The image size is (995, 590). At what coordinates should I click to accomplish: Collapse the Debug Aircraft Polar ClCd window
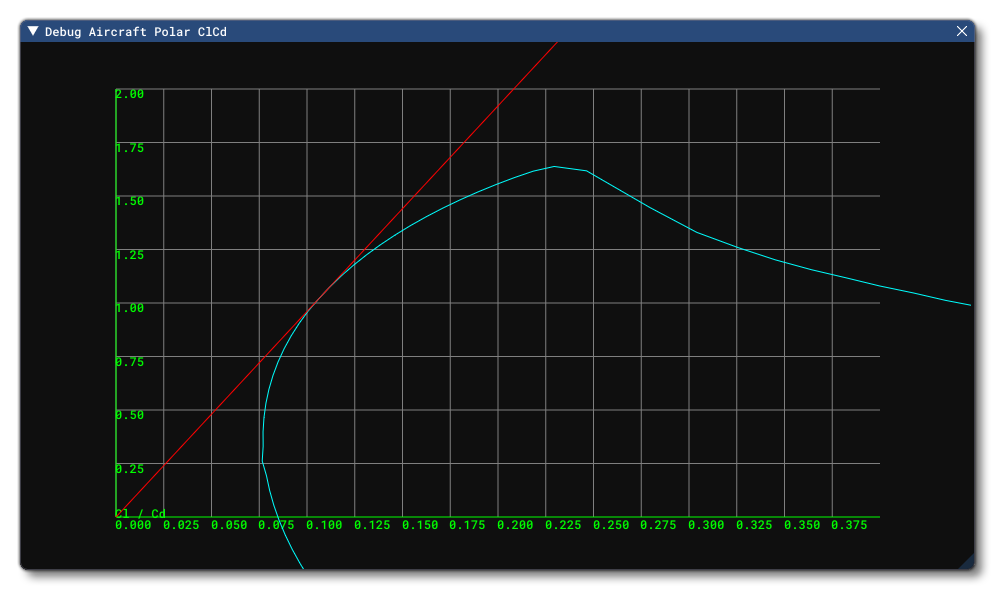33,31
